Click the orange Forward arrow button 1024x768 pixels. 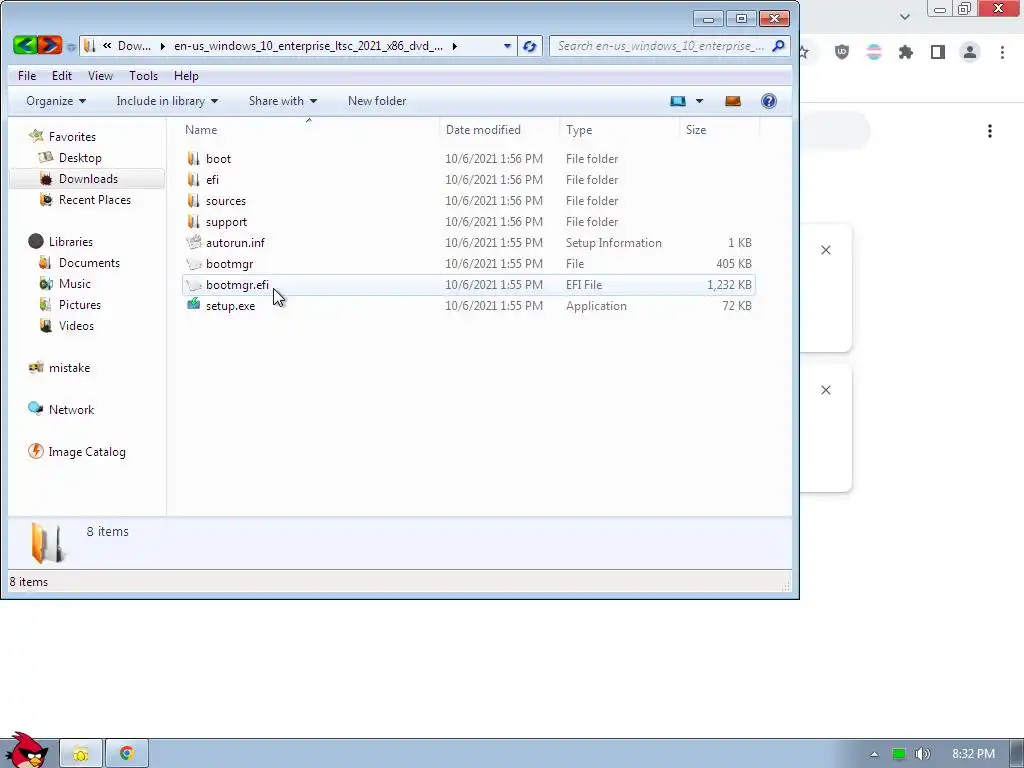(x=50, y=45)
